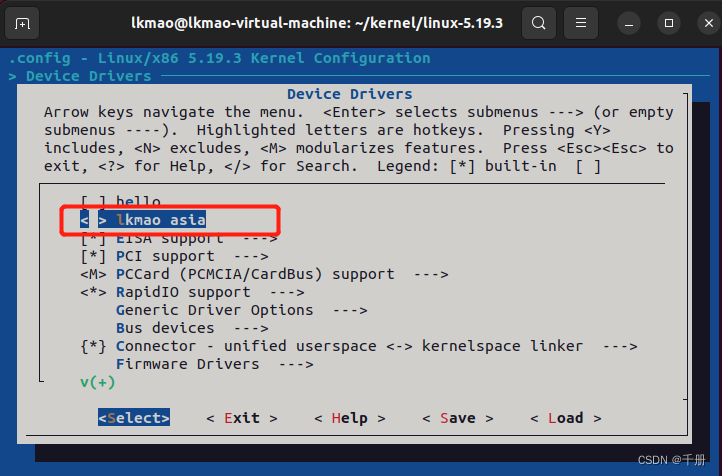Expand the Generic Driver Options arrow
The image size is (722, 476).
[x=350, y=310]
